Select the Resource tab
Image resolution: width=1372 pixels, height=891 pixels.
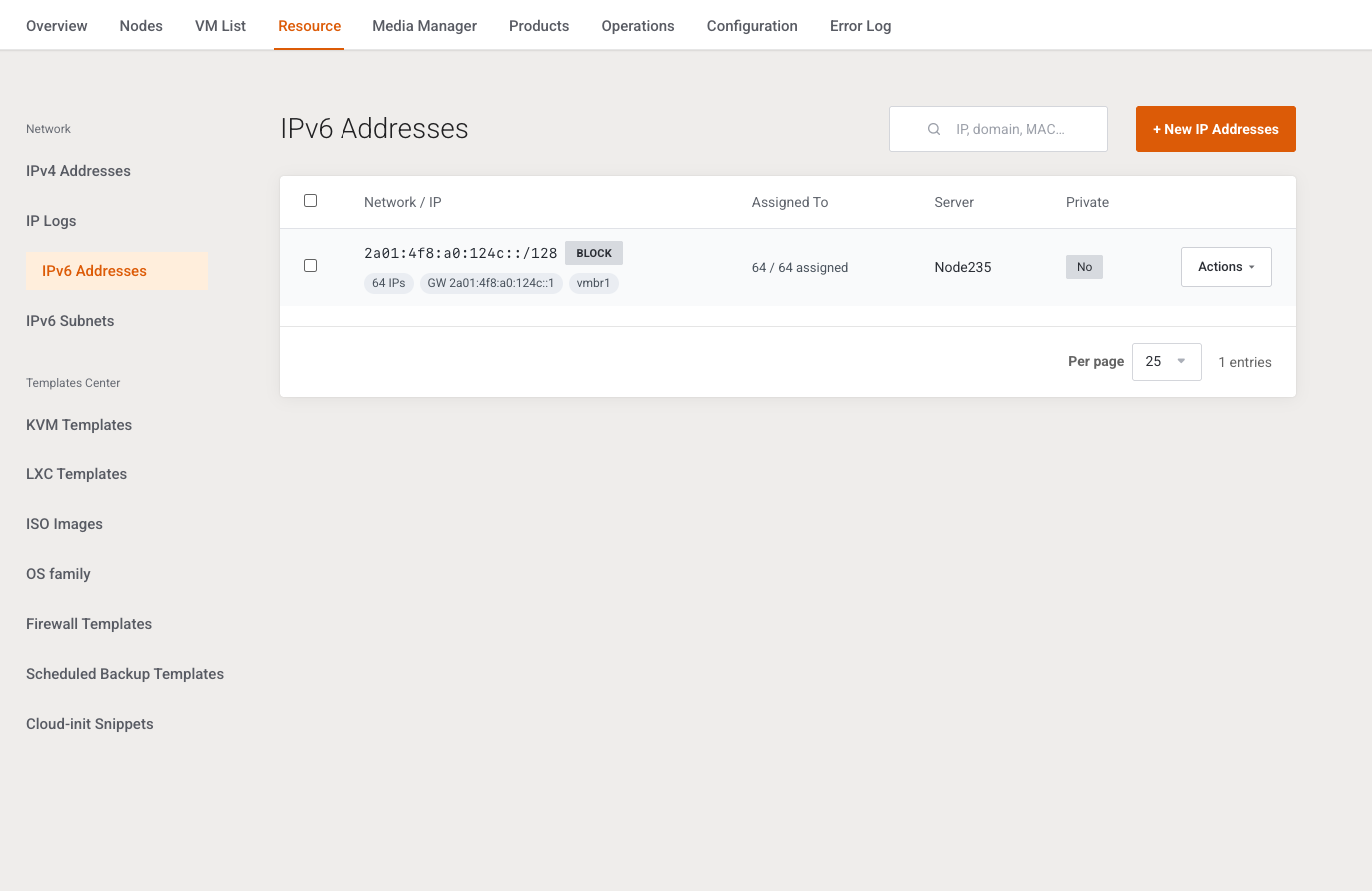pyautogui.click(x=310, y=26)
